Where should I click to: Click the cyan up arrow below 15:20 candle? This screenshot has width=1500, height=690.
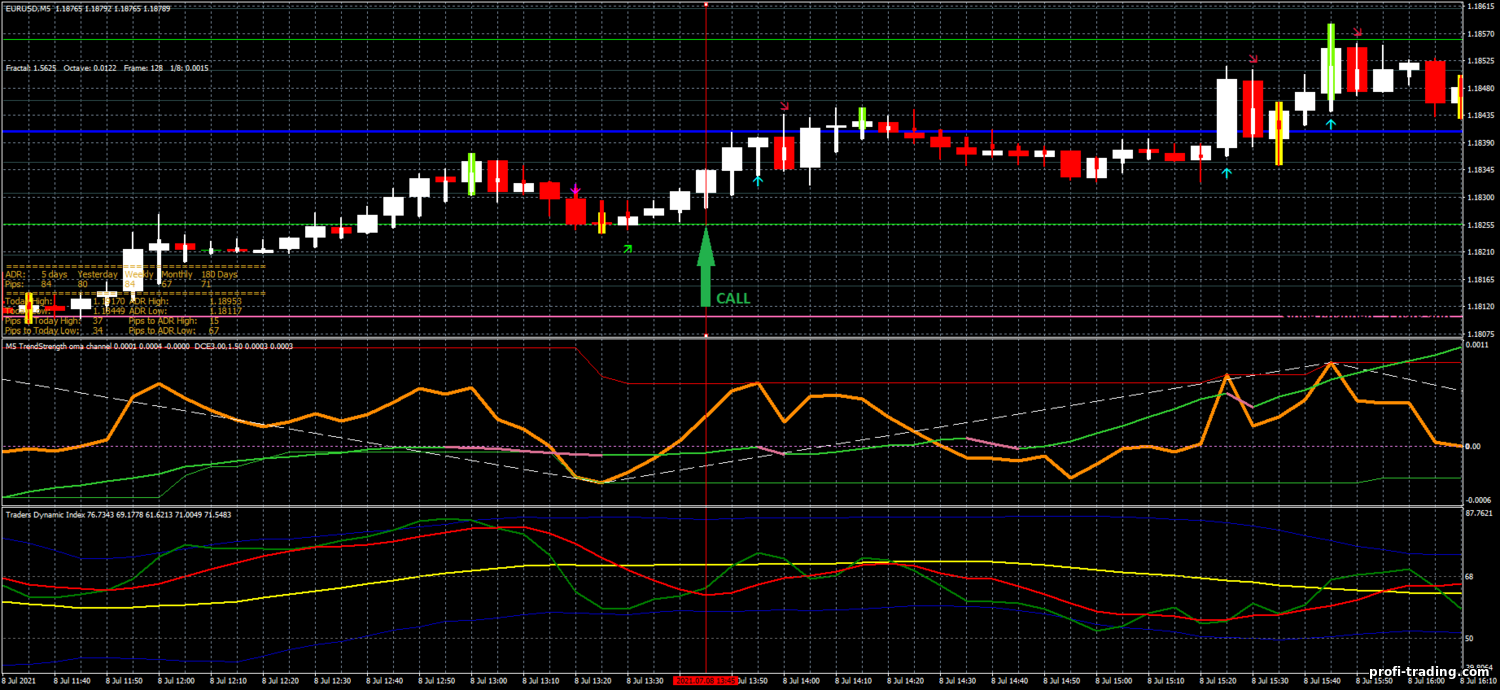click(1227, 172)
